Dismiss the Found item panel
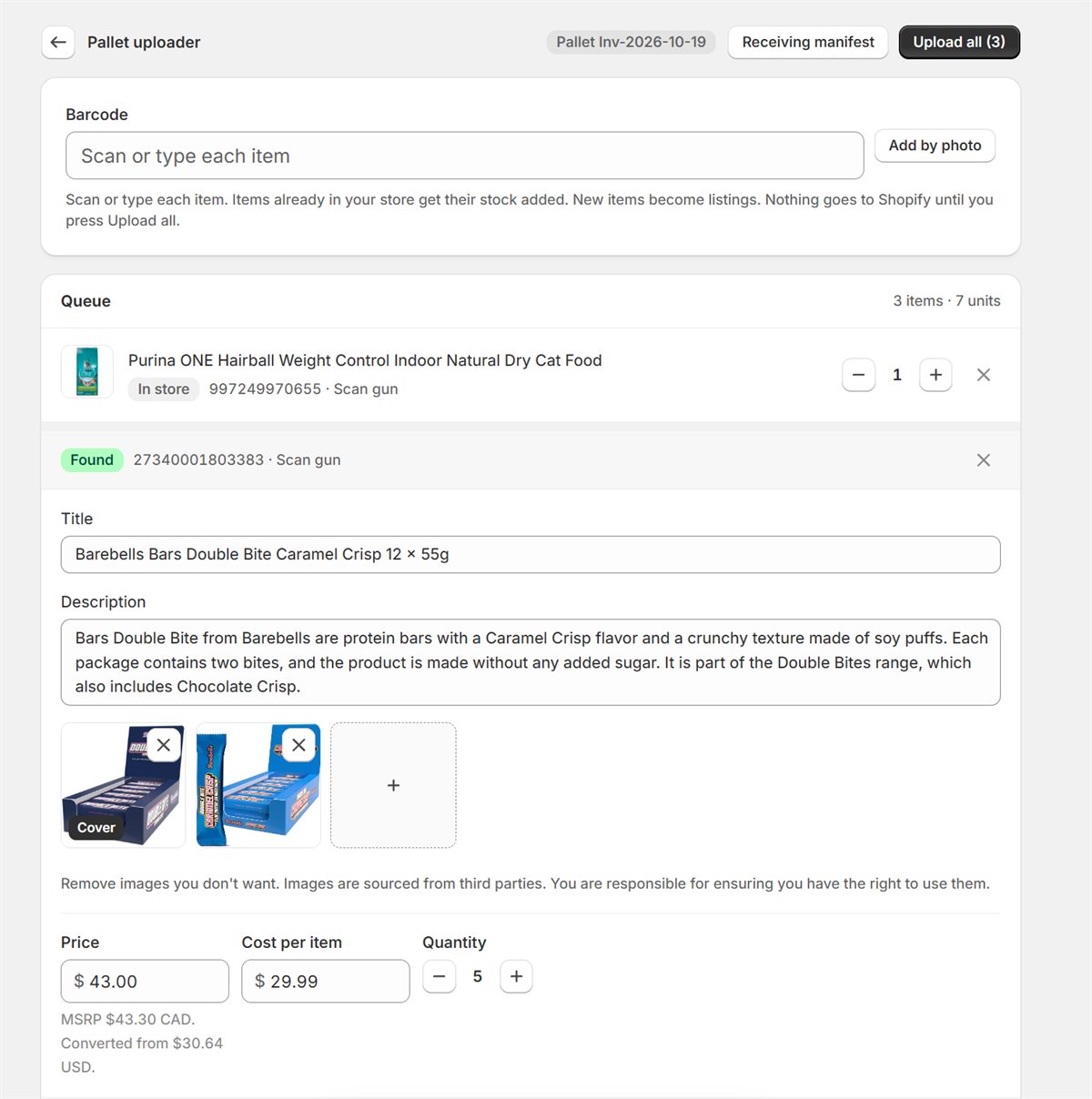The width and height of the screenshot is (1092, 1099). point(984,460)
